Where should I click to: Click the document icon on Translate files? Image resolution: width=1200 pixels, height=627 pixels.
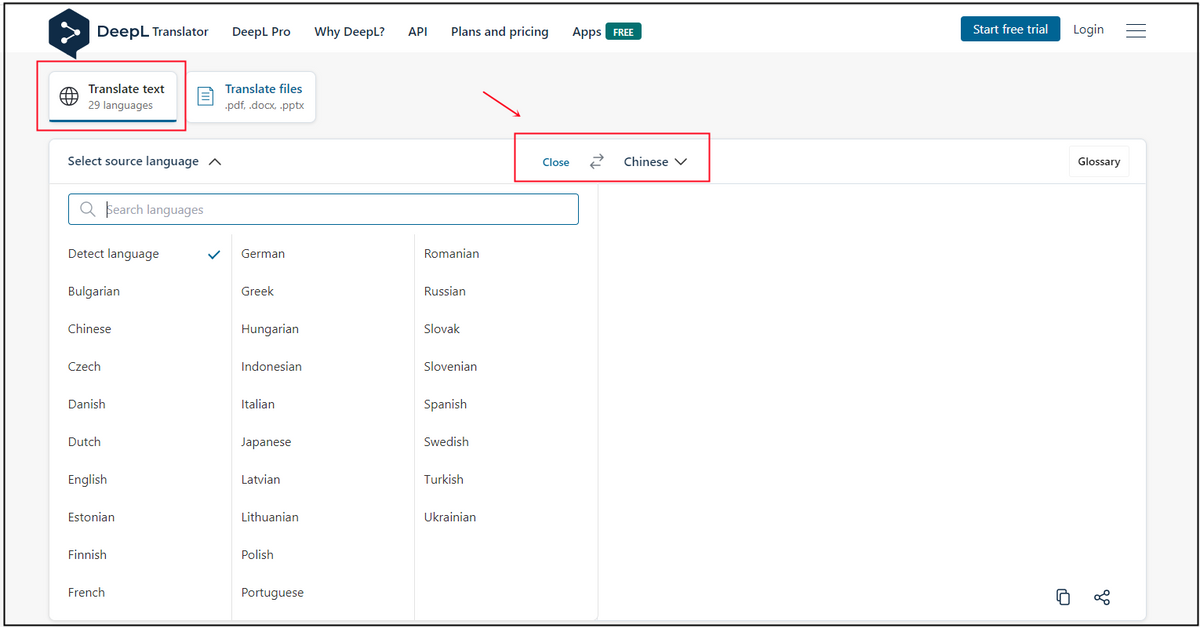(205, 96)
